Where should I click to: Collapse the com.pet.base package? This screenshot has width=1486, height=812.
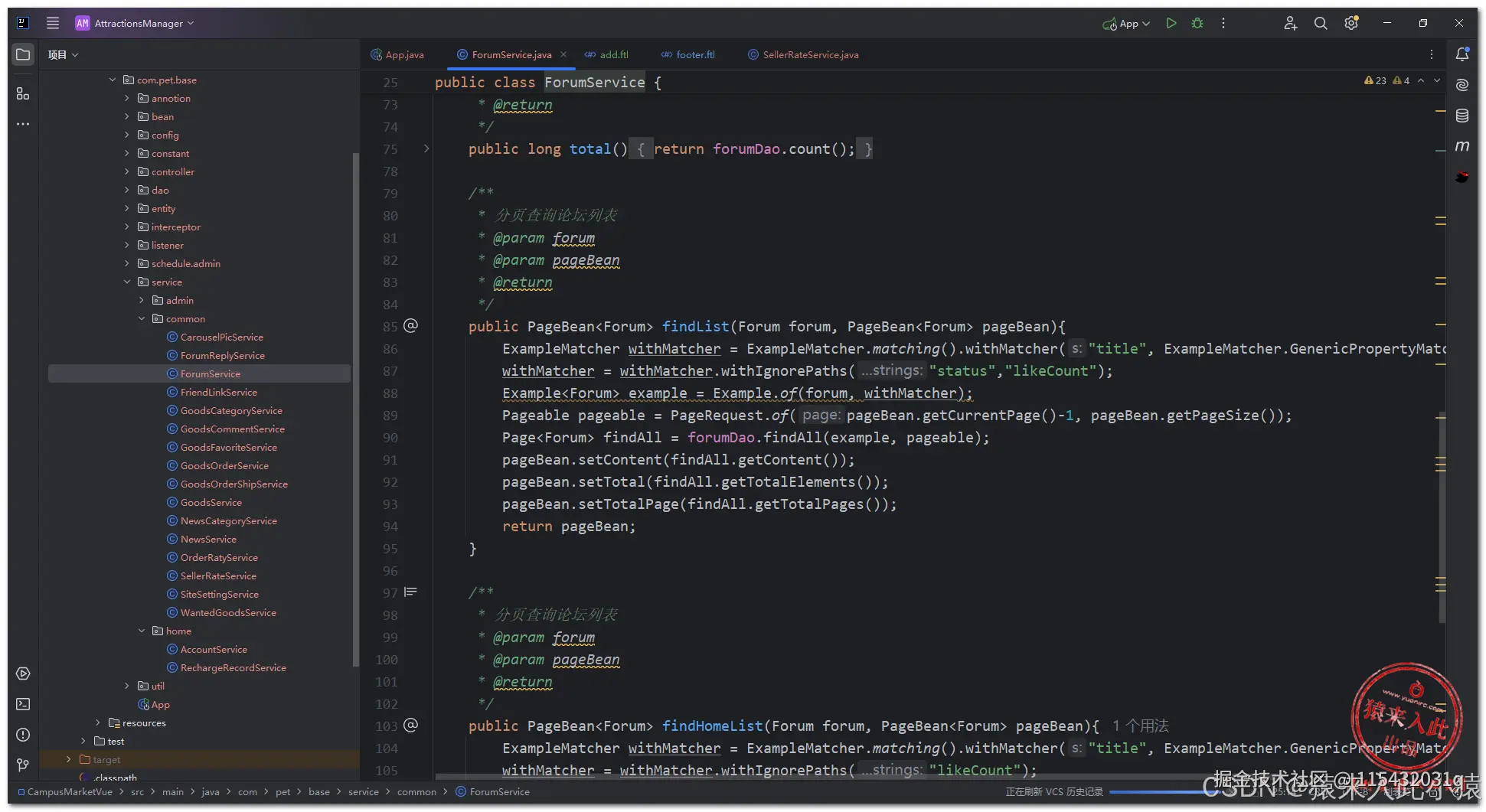(113, 80)
